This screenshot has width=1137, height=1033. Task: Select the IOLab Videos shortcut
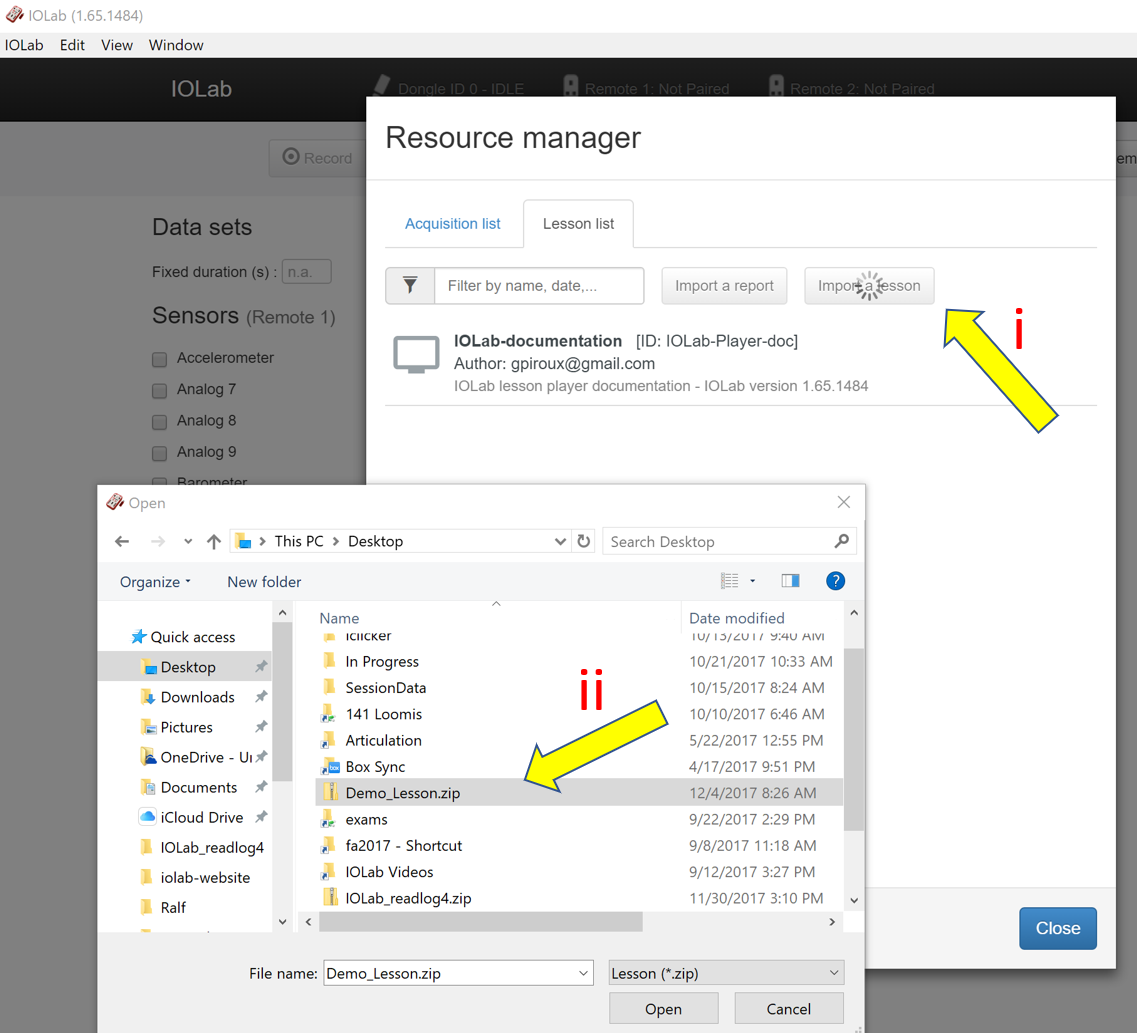(389, 871)
